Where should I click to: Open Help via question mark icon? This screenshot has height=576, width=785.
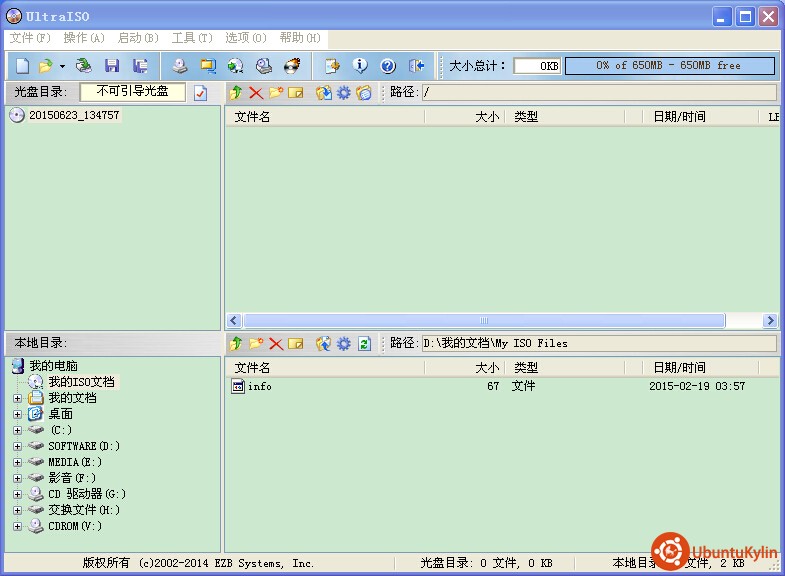388,66
